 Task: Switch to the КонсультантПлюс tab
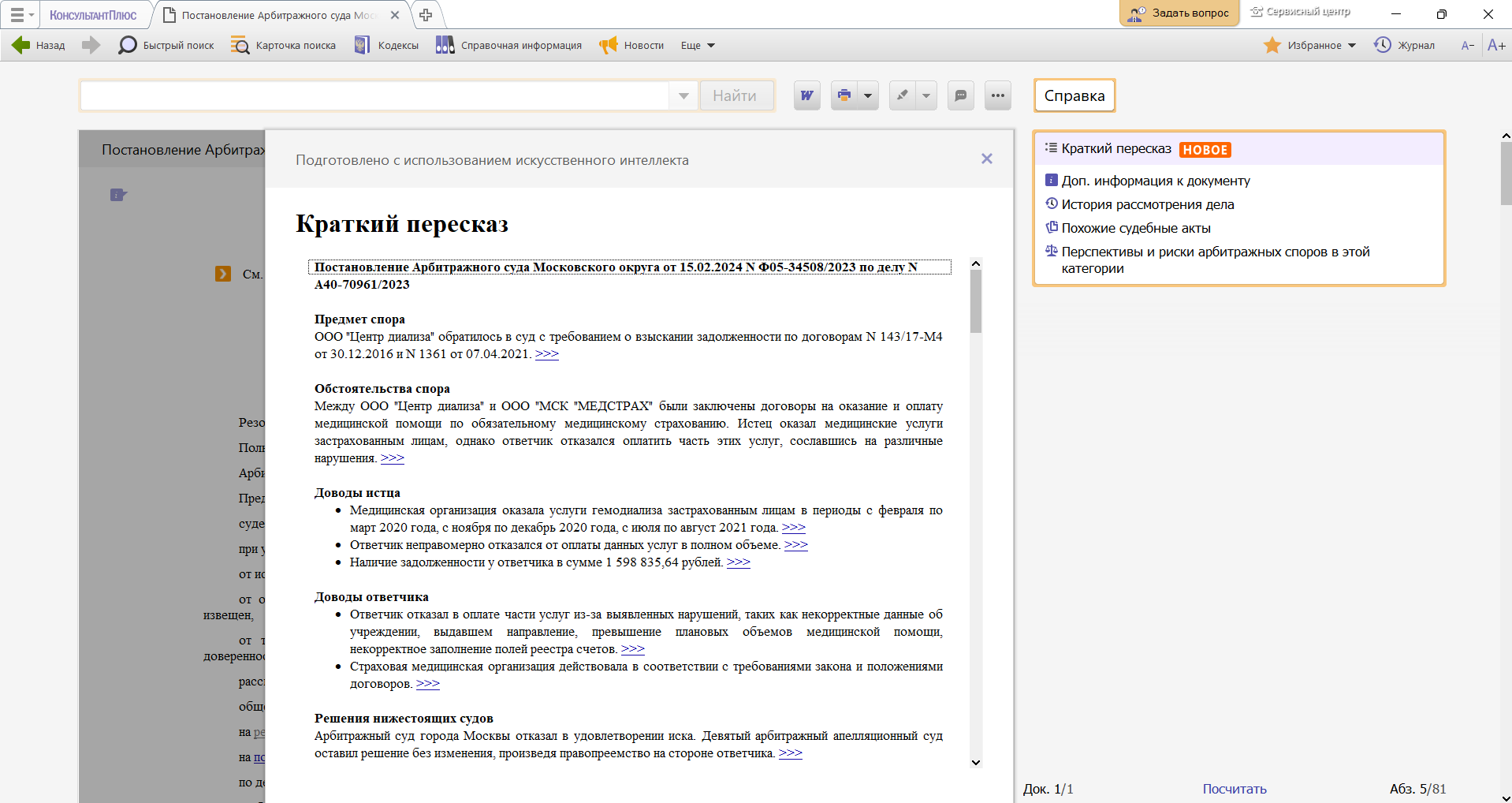[93, 15]
